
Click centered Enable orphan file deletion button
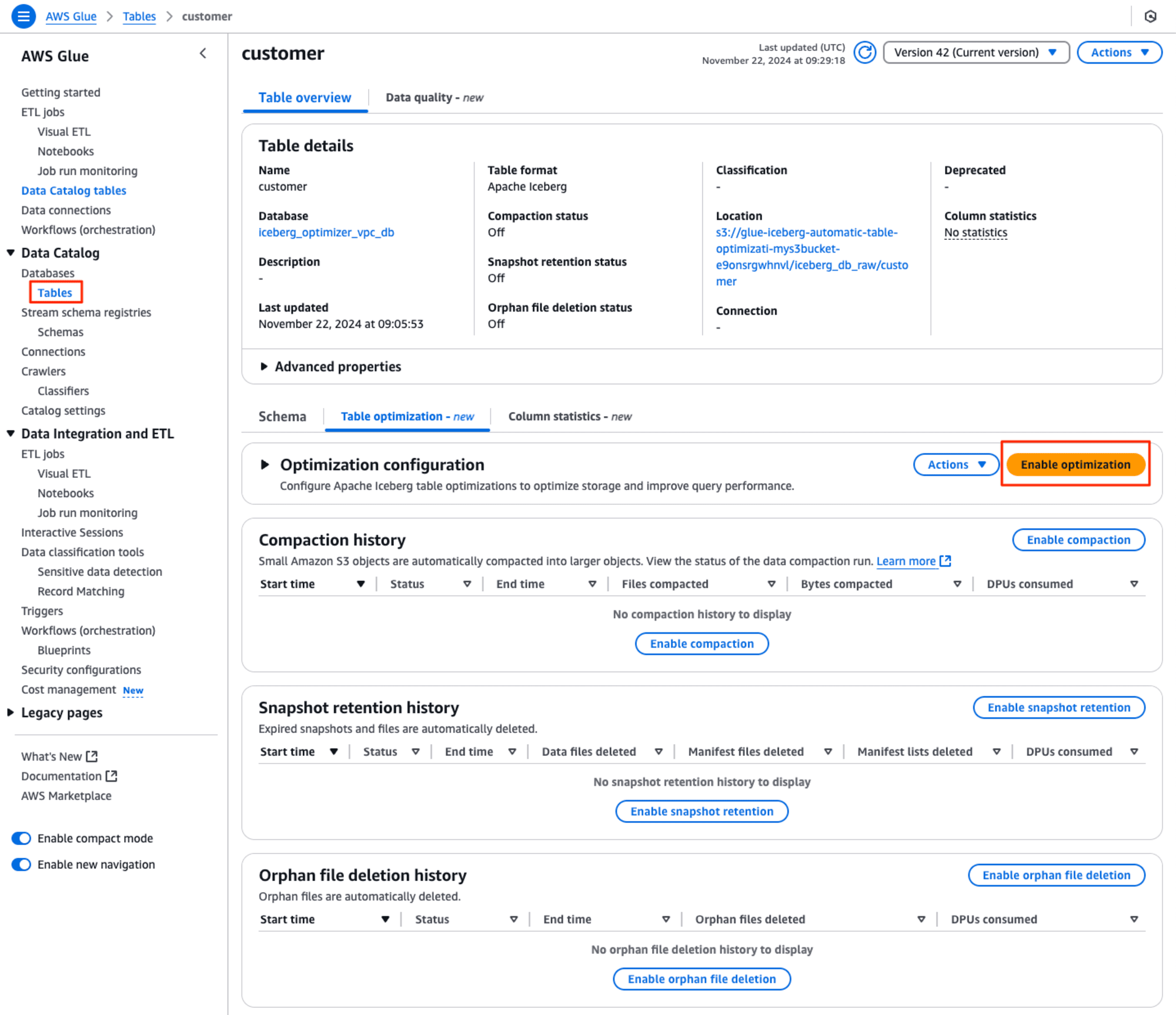coord(701,979)
